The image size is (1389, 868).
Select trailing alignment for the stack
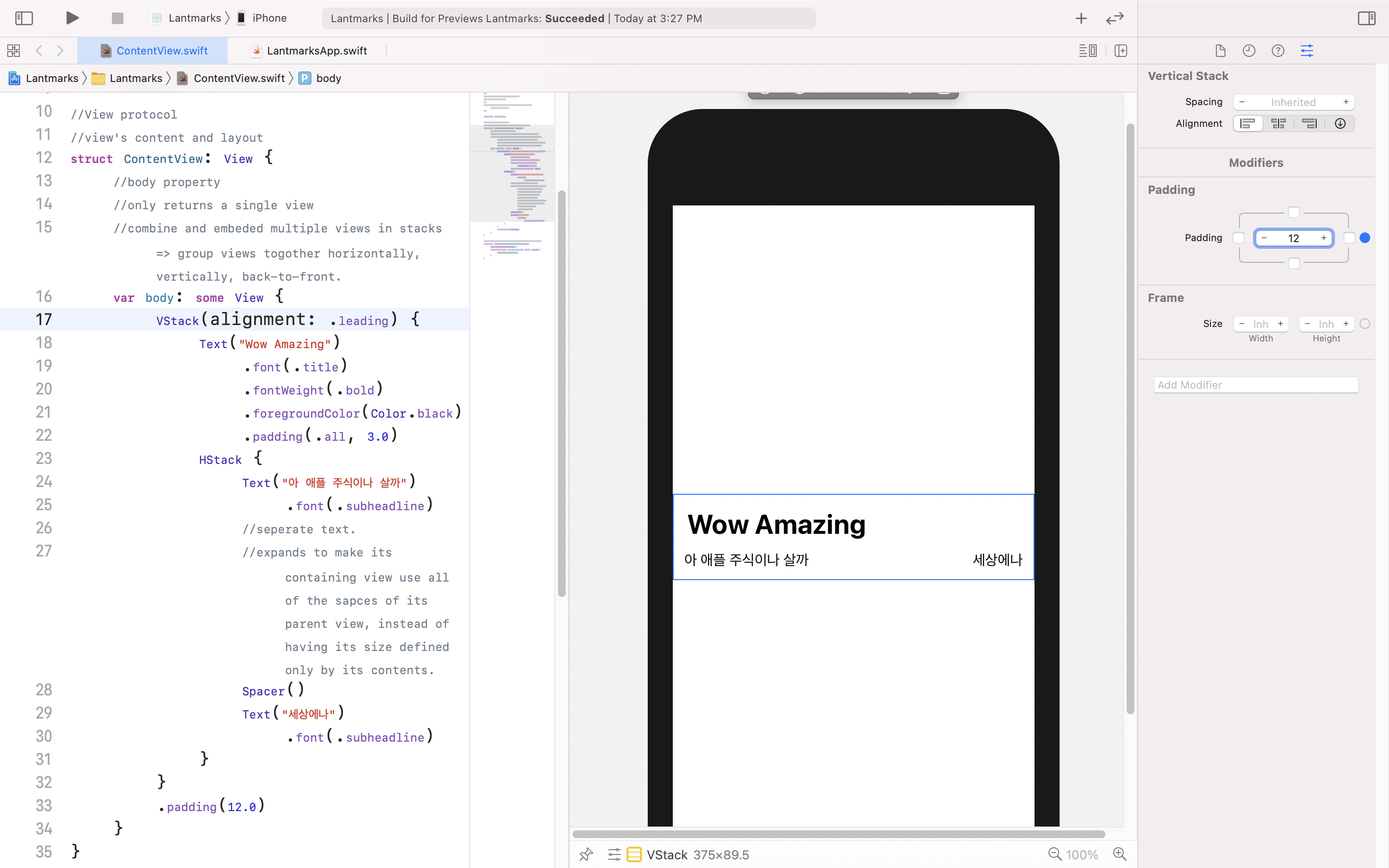1309,123
